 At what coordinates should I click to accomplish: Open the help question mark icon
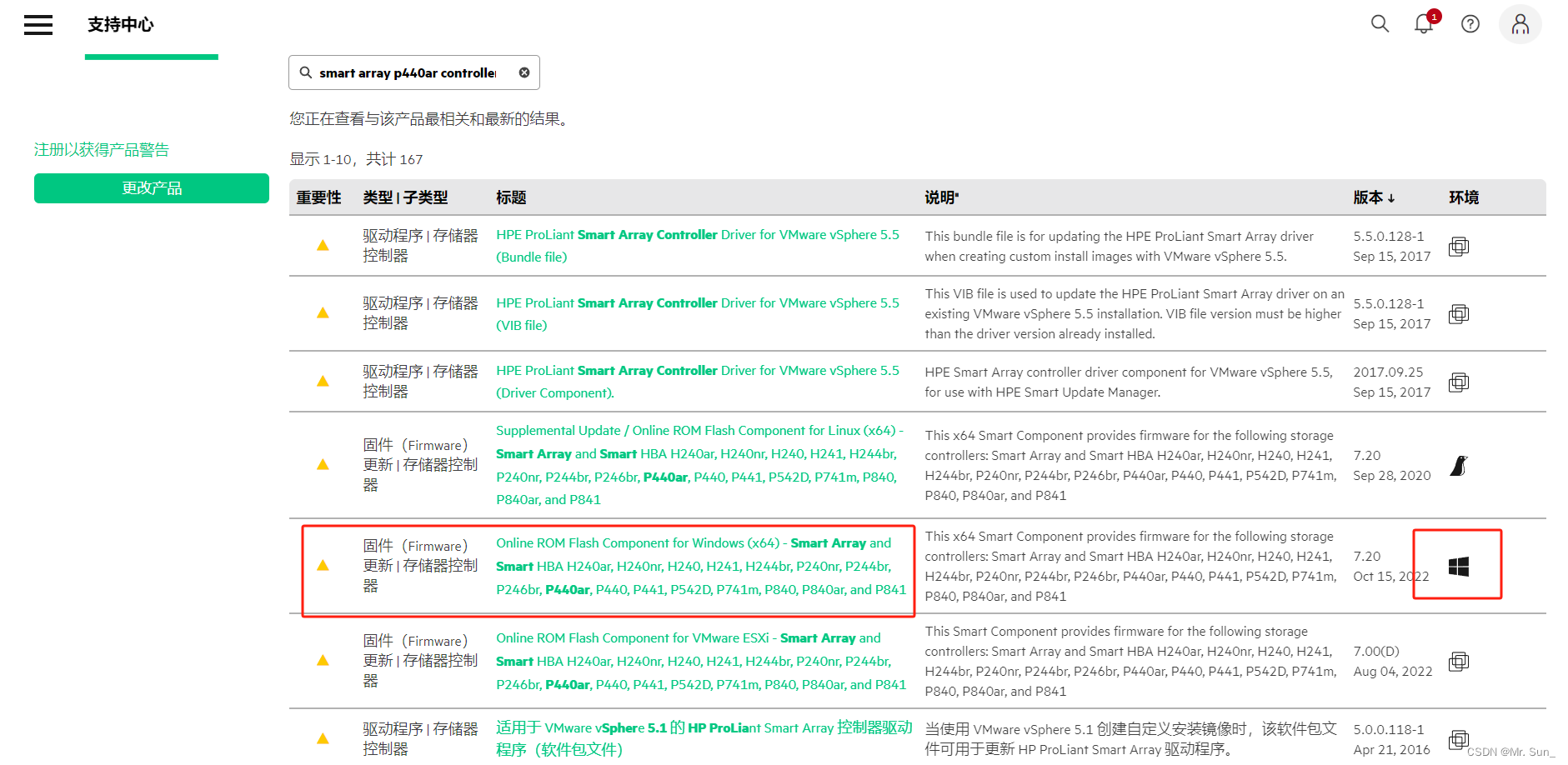1470,24
